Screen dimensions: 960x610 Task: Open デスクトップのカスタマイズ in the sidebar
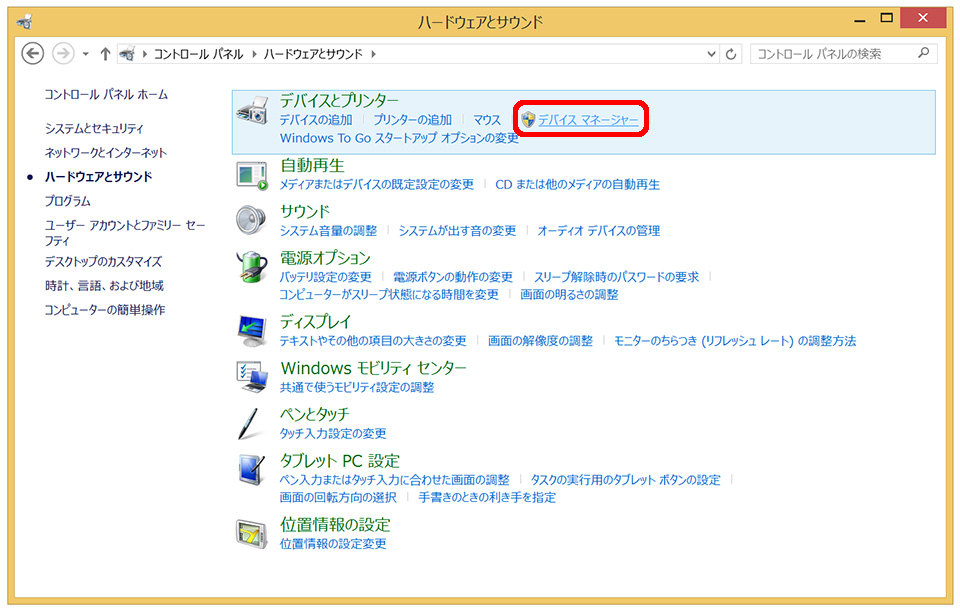pos(103,262)
